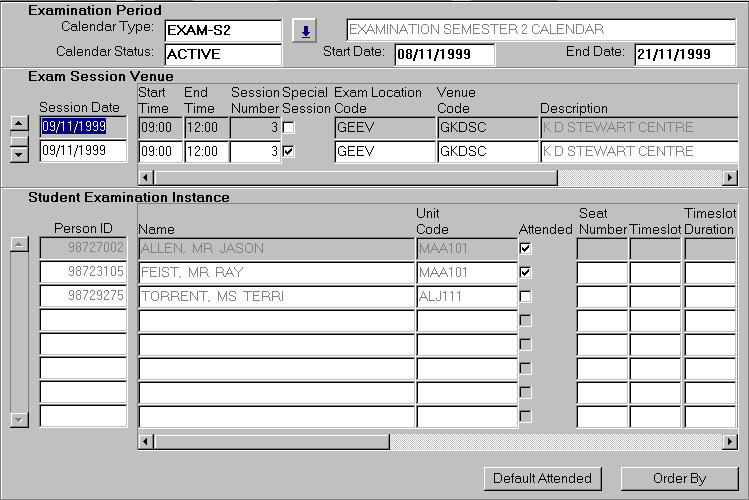Select the highlighted Session Date 09/11/1999 field
The width and height of the screenshot is (749, 500).
click(x=83, y=127)
